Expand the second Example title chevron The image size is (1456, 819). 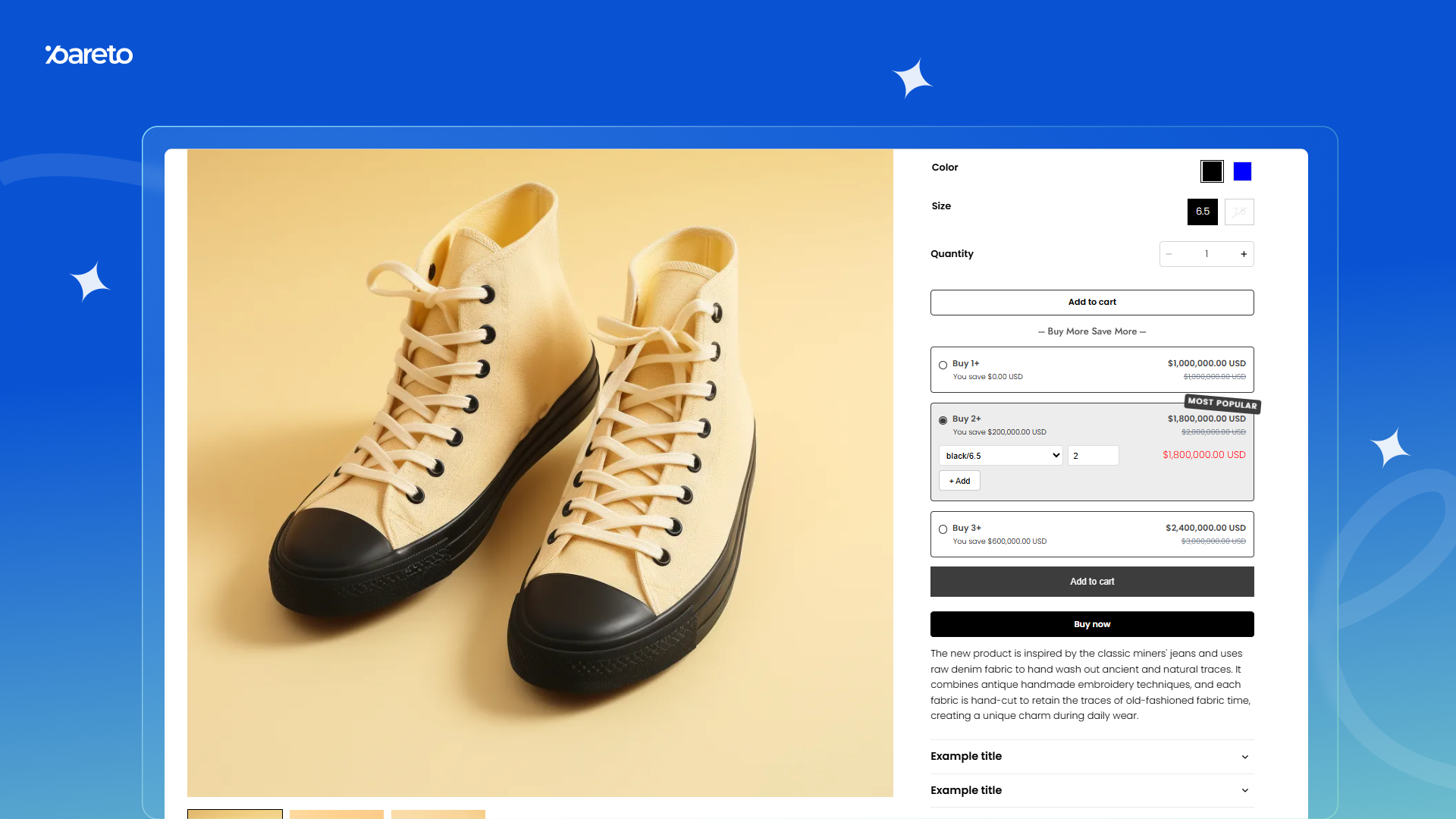pyautogui.click(x=1244, y=790)
